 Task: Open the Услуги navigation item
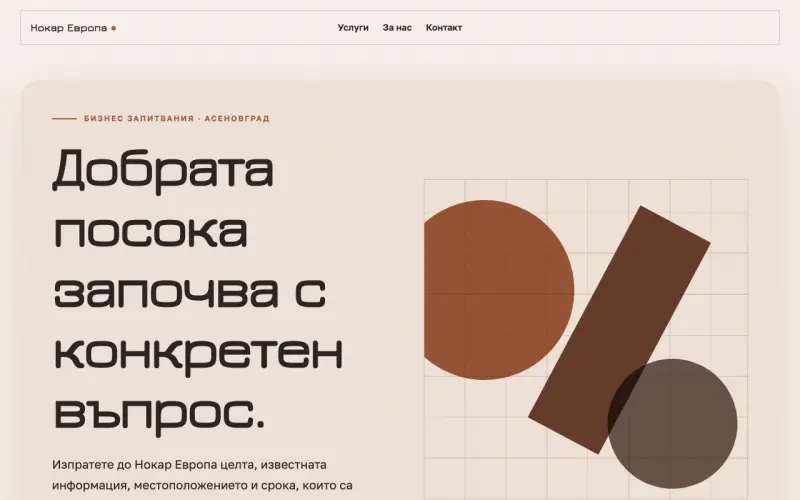coord(353,28)
